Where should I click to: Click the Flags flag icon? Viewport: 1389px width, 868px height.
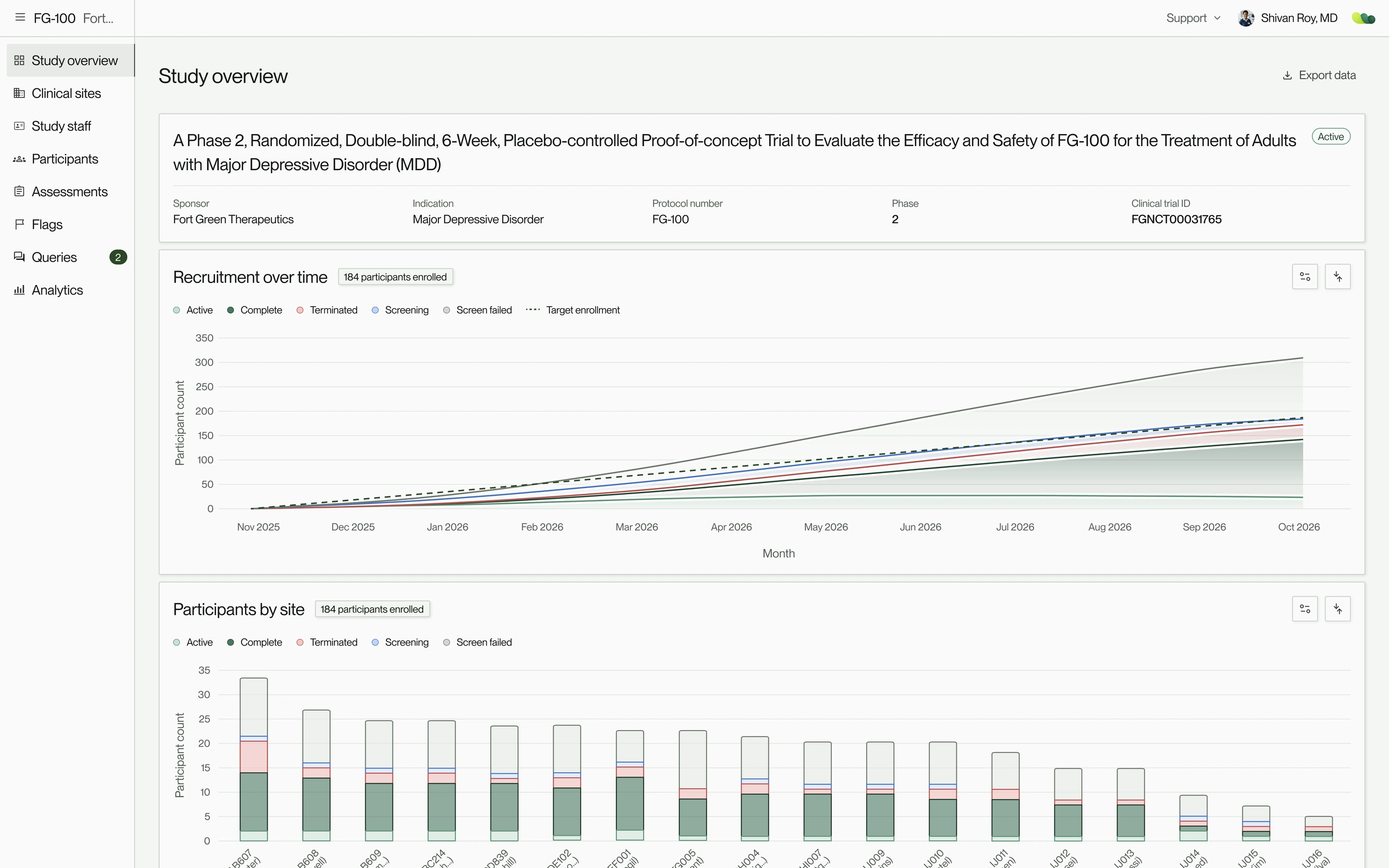pos(19,224)
